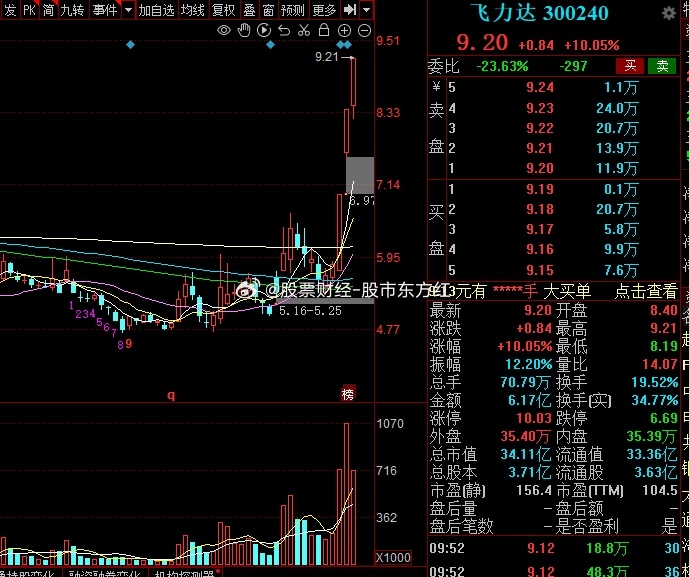Expand the dropdown arrow after 事件

click(126, 10)
